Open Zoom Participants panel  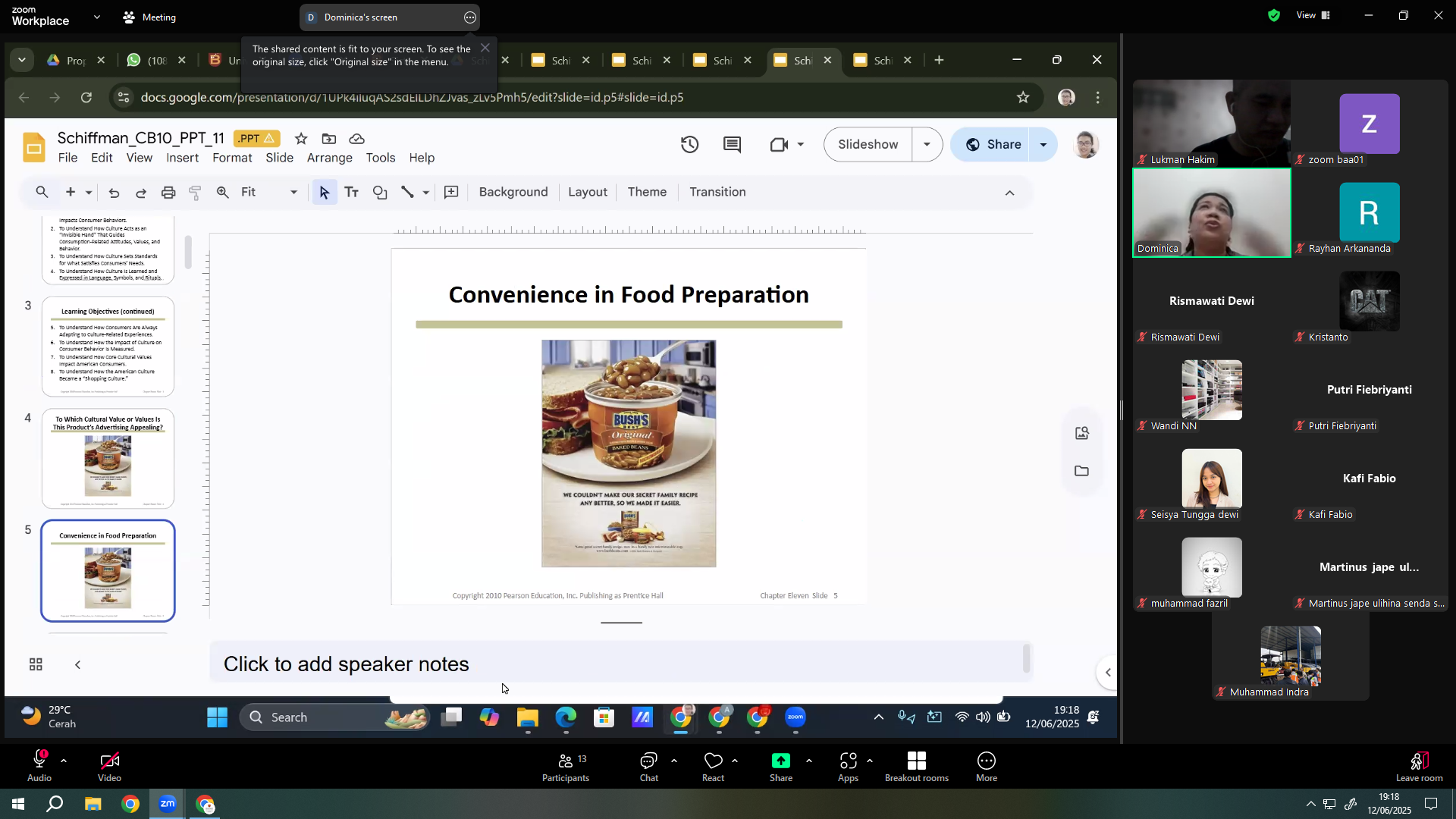tap(566, 767)
